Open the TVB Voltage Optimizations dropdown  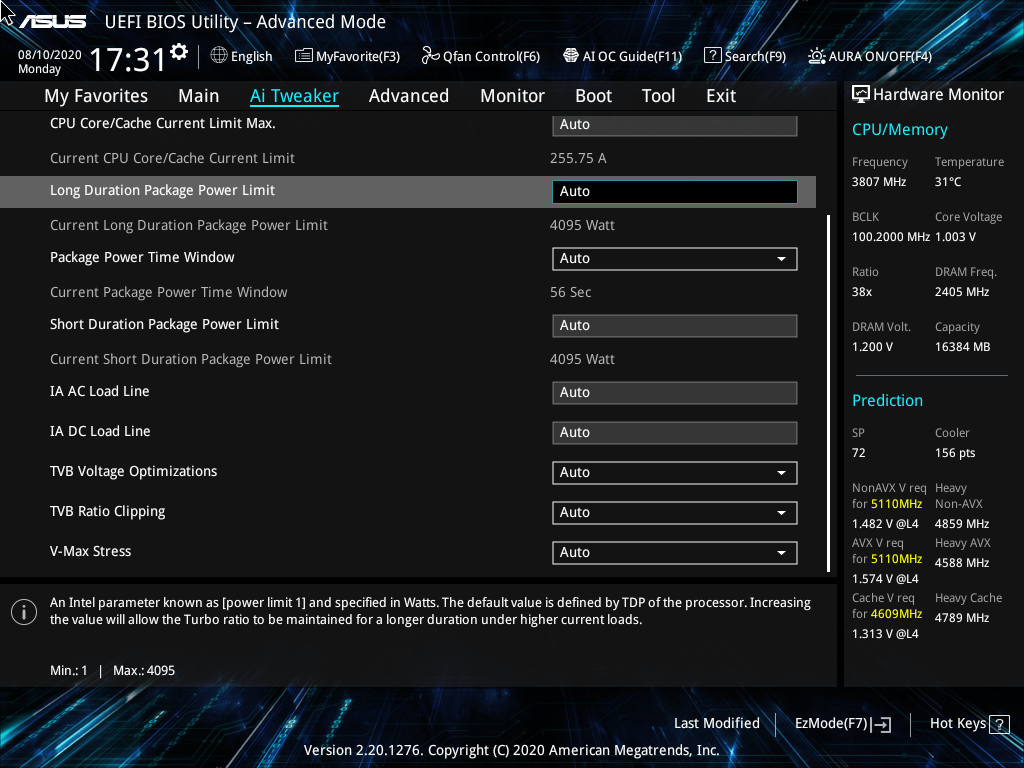[x=675, y=473]
